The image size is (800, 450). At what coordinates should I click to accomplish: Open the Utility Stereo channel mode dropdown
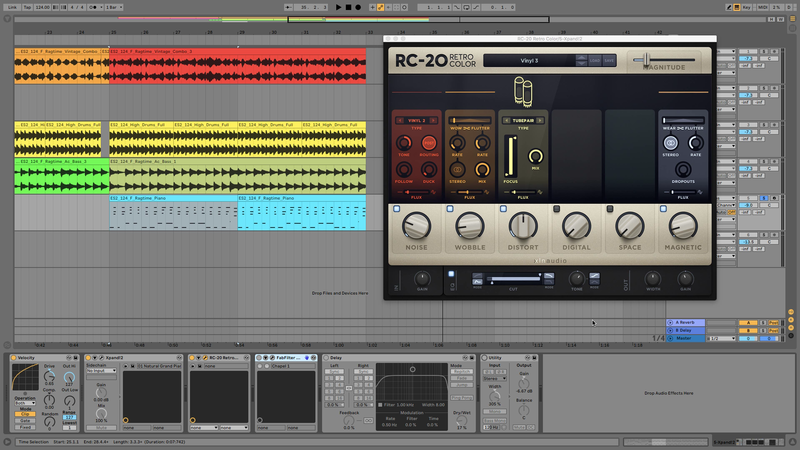coord(494,379)
